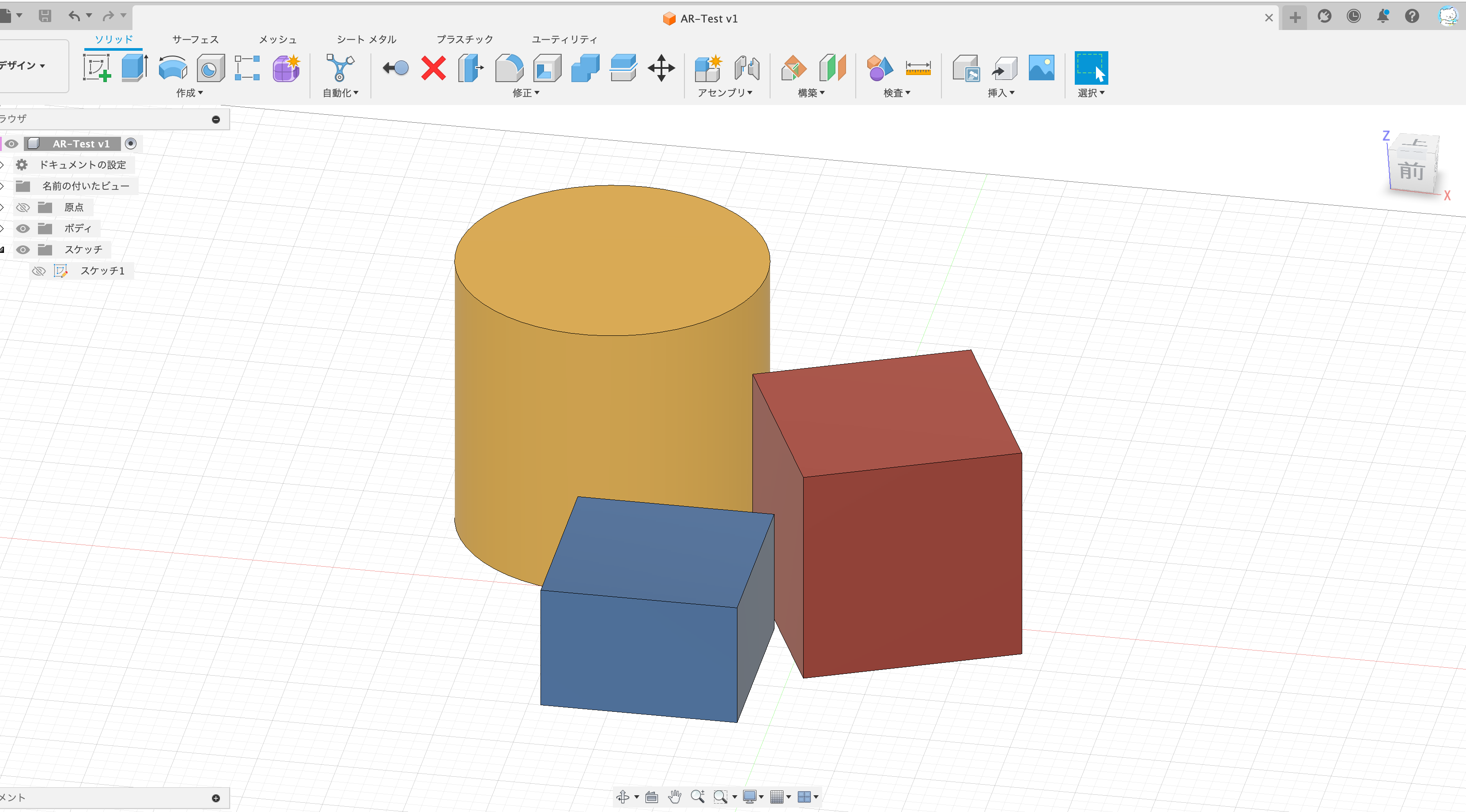1466x812 pixels.
Task: Expand the 検査 dropdown
Action: tap(895, 93)
